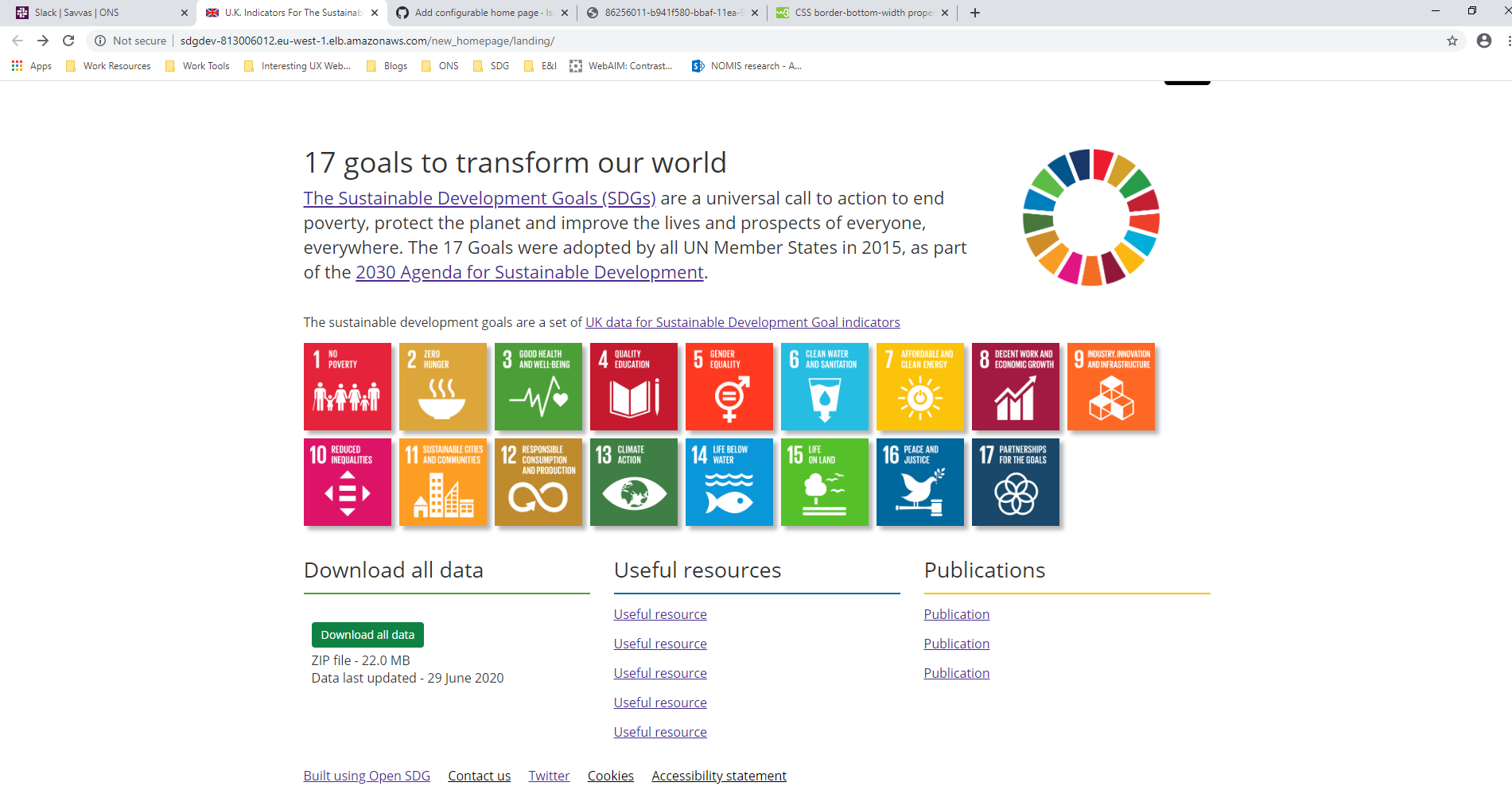Select the Climate Action goal 13 tile
This screenshot has height=794, width=1512.
[x=634, y=482]
